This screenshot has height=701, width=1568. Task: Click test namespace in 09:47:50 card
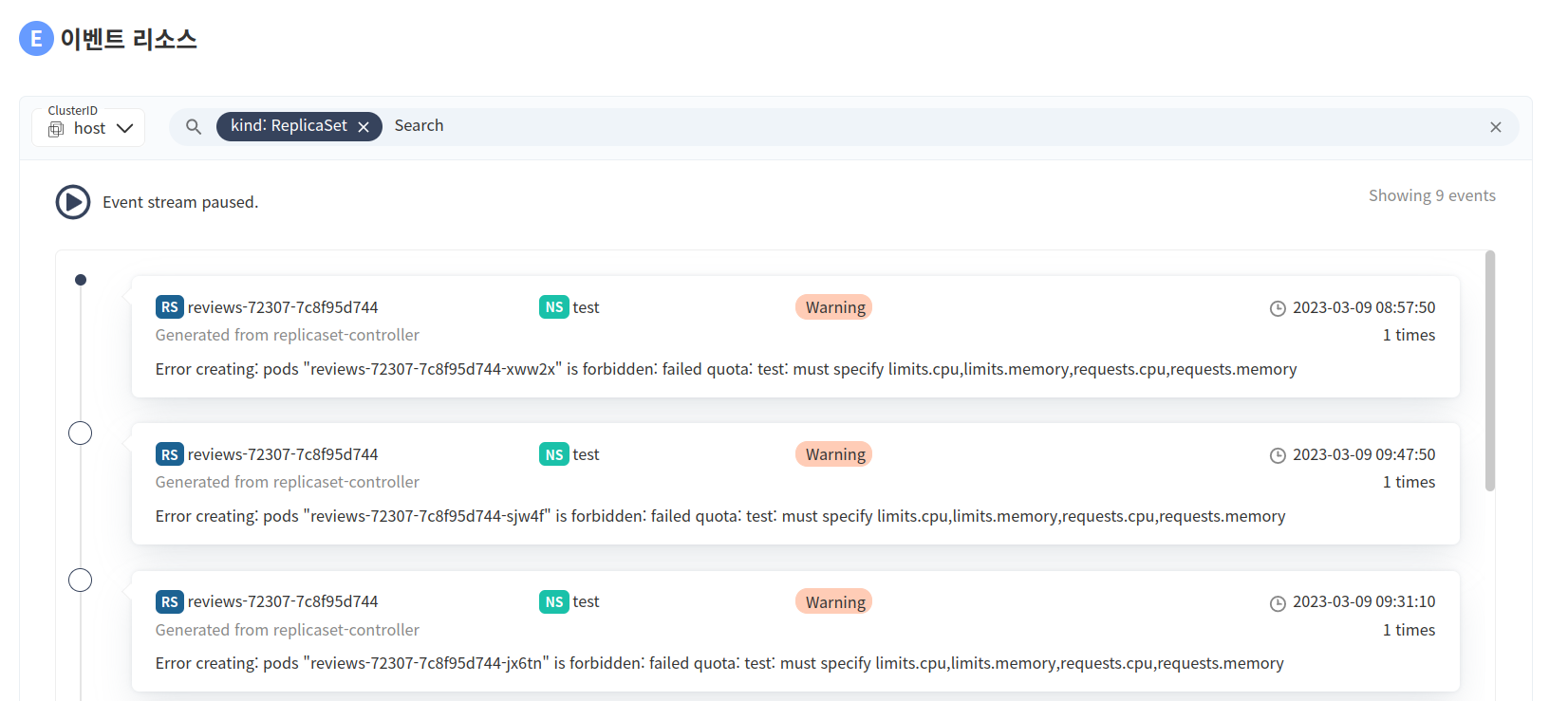pos(586,454)
